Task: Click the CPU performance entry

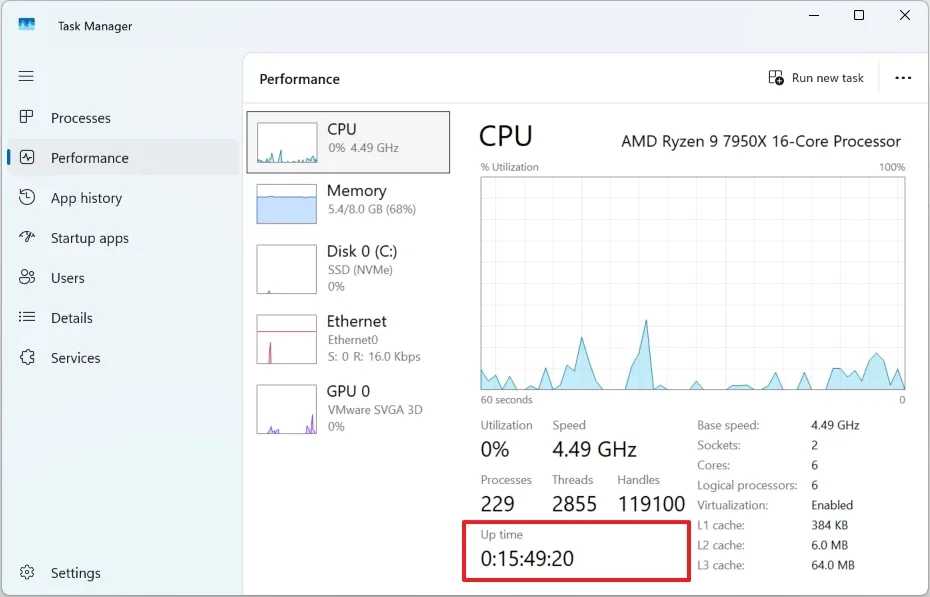Action: click(x=348, y=142)
